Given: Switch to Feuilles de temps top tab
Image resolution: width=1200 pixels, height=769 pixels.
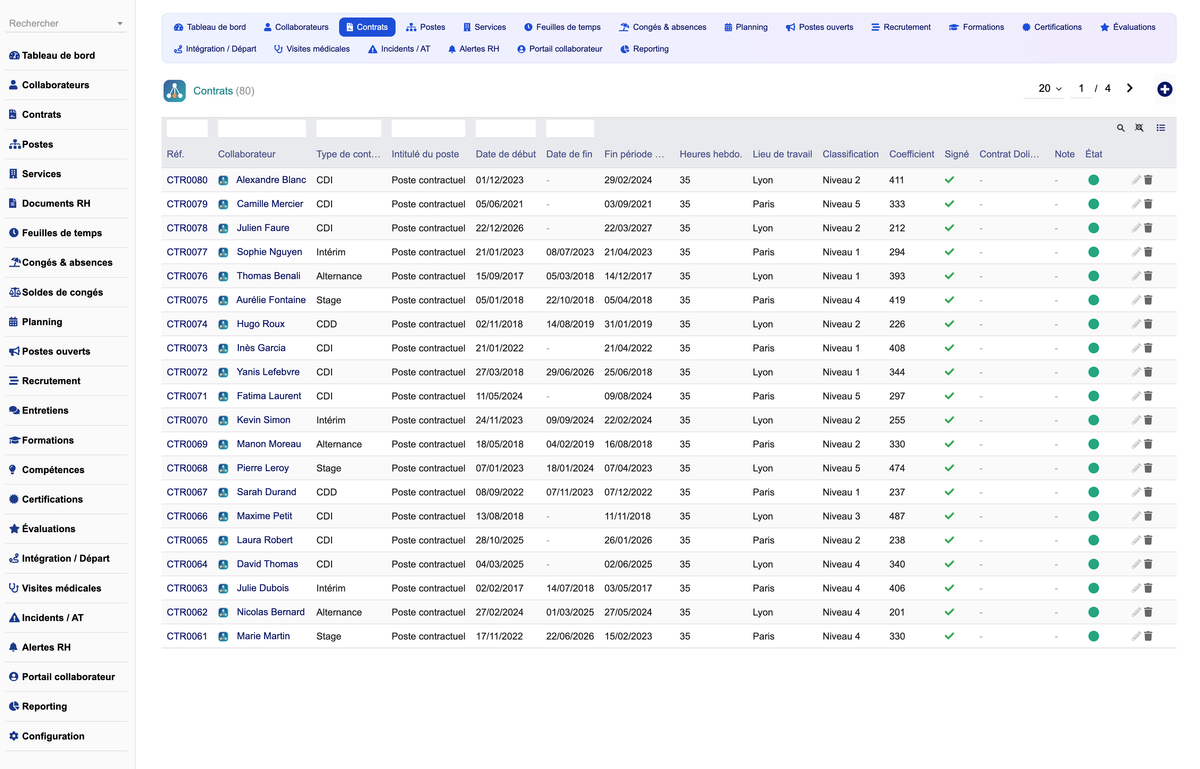Looking at the screenshot, I should tap(562, 27).
